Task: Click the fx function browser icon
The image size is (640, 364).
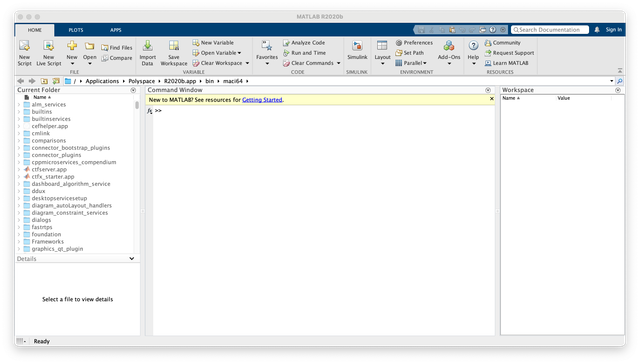Action: point(149,111)
